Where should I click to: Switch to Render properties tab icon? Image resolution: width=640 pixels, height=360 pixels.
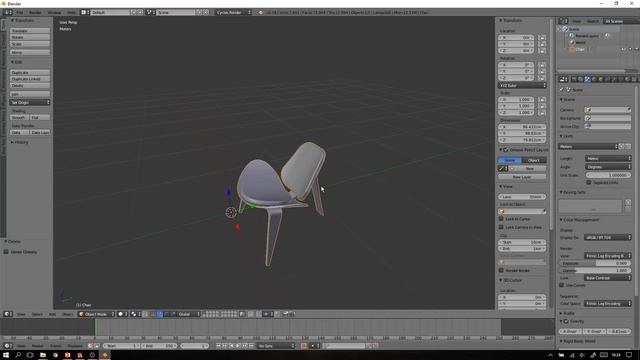pos(574,79)
